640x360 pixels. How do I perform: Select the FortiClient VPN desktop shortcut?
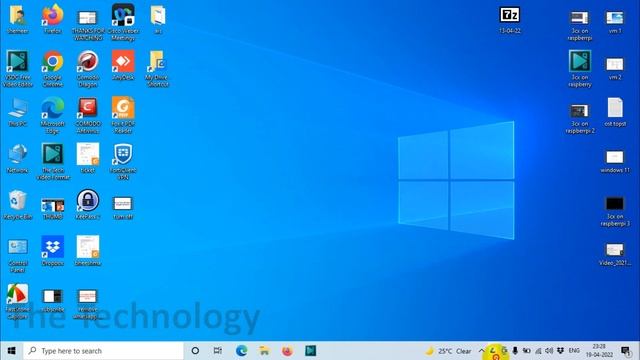coord(123,161)
